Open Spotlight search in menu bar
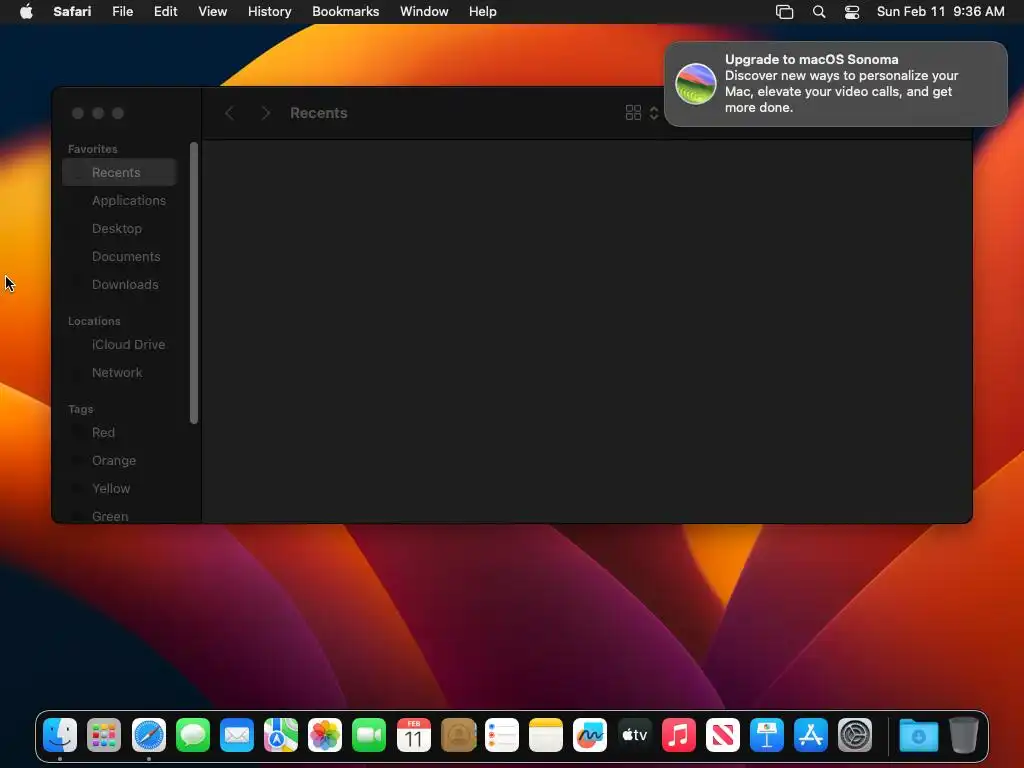The width and height of the screenshot is (1024, 768). coord(818,12)
